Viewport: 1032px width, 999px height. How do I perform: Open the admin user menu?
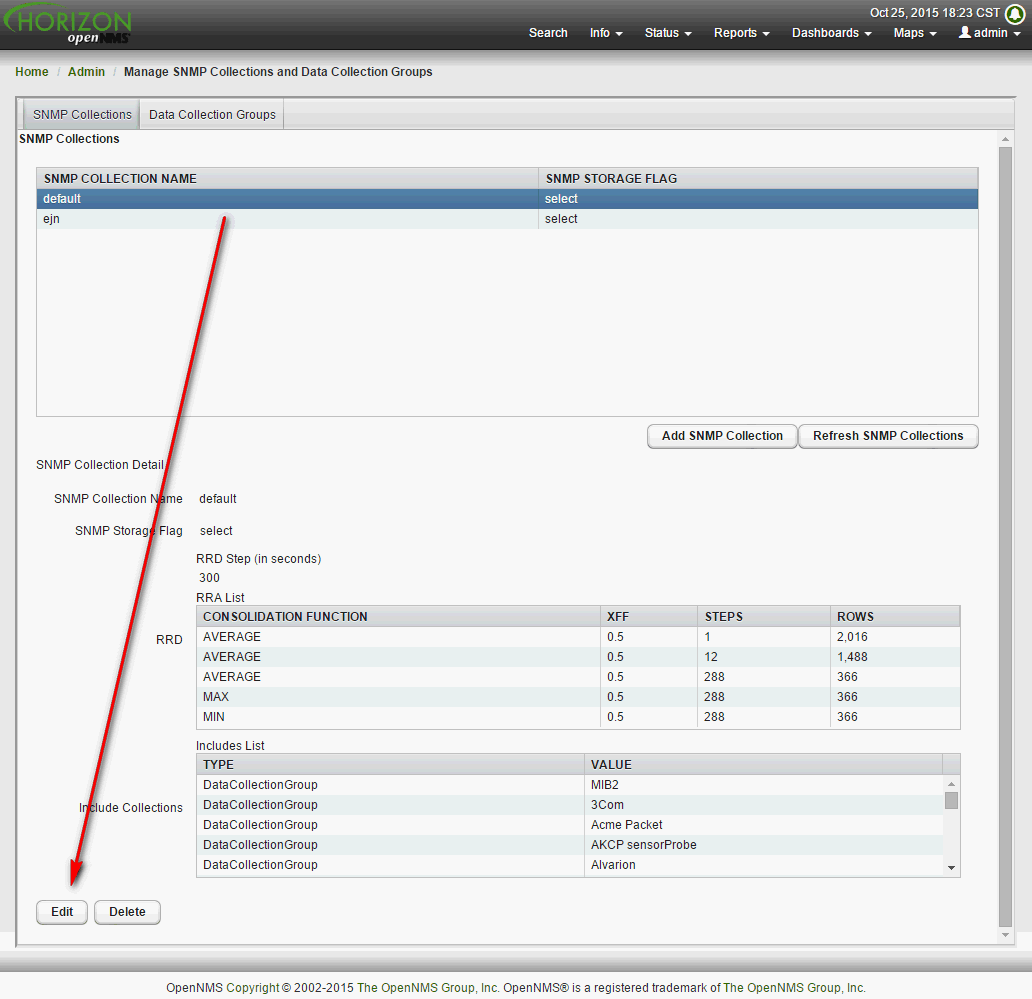coord(989,33)
